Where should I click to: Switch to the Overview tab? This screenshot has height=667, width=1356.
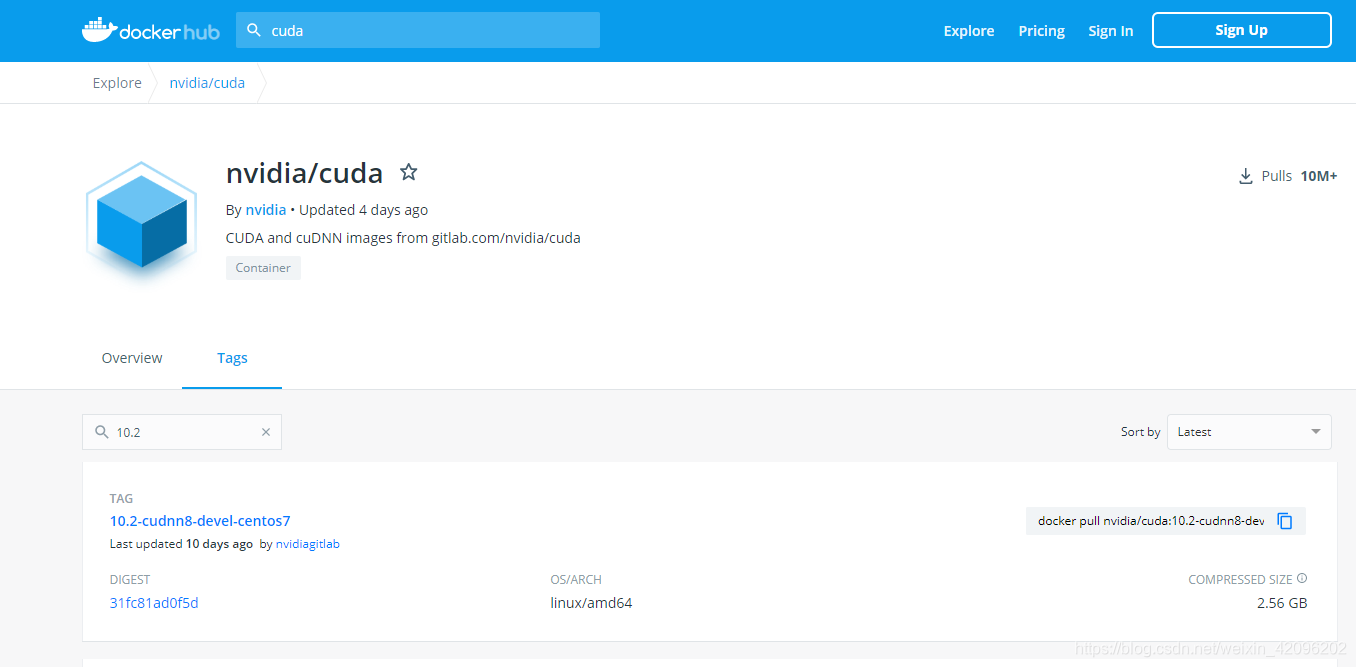click(131, 357)
